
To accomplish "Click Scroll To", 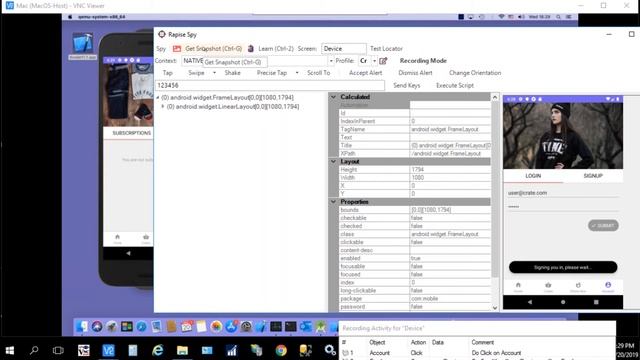I will click(318, 73).
